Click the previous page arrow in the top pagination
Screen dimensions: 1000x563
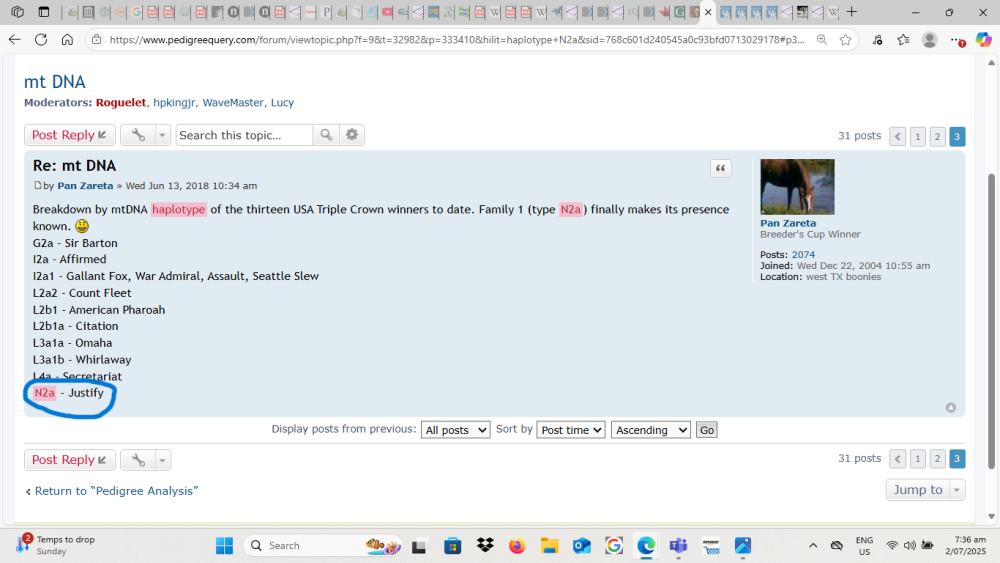click(898, 137)
